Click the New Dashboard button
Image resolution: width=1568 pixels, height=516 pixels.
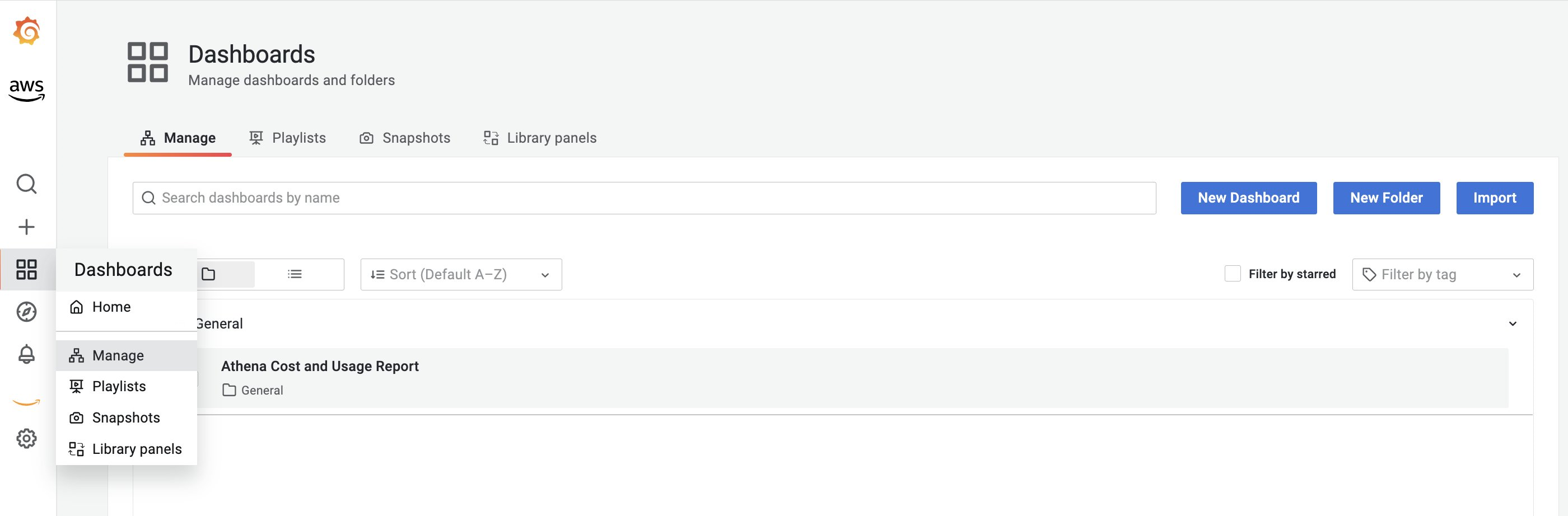pos(1248,198)
